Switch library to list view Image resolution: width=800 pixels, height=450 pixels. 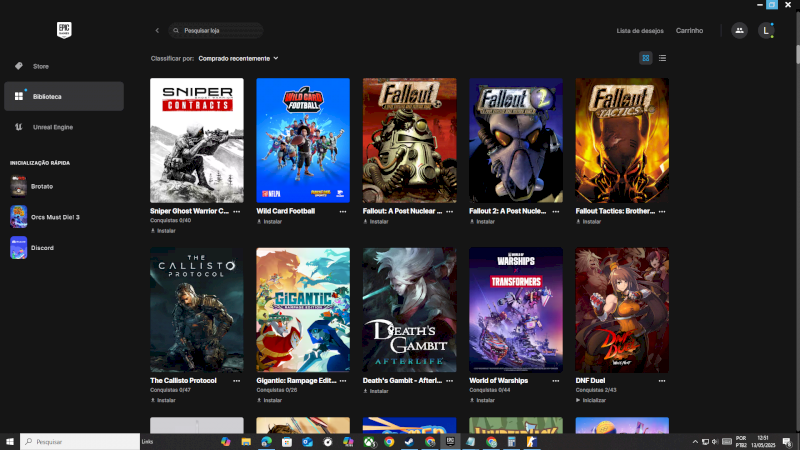(x=662, y=58)
